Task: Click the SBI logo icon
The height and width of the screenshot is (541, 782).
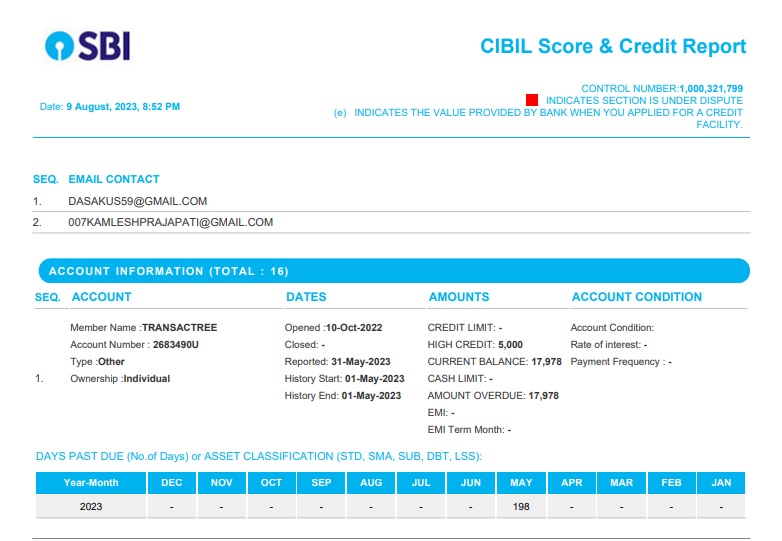Action: pos(59,45)
